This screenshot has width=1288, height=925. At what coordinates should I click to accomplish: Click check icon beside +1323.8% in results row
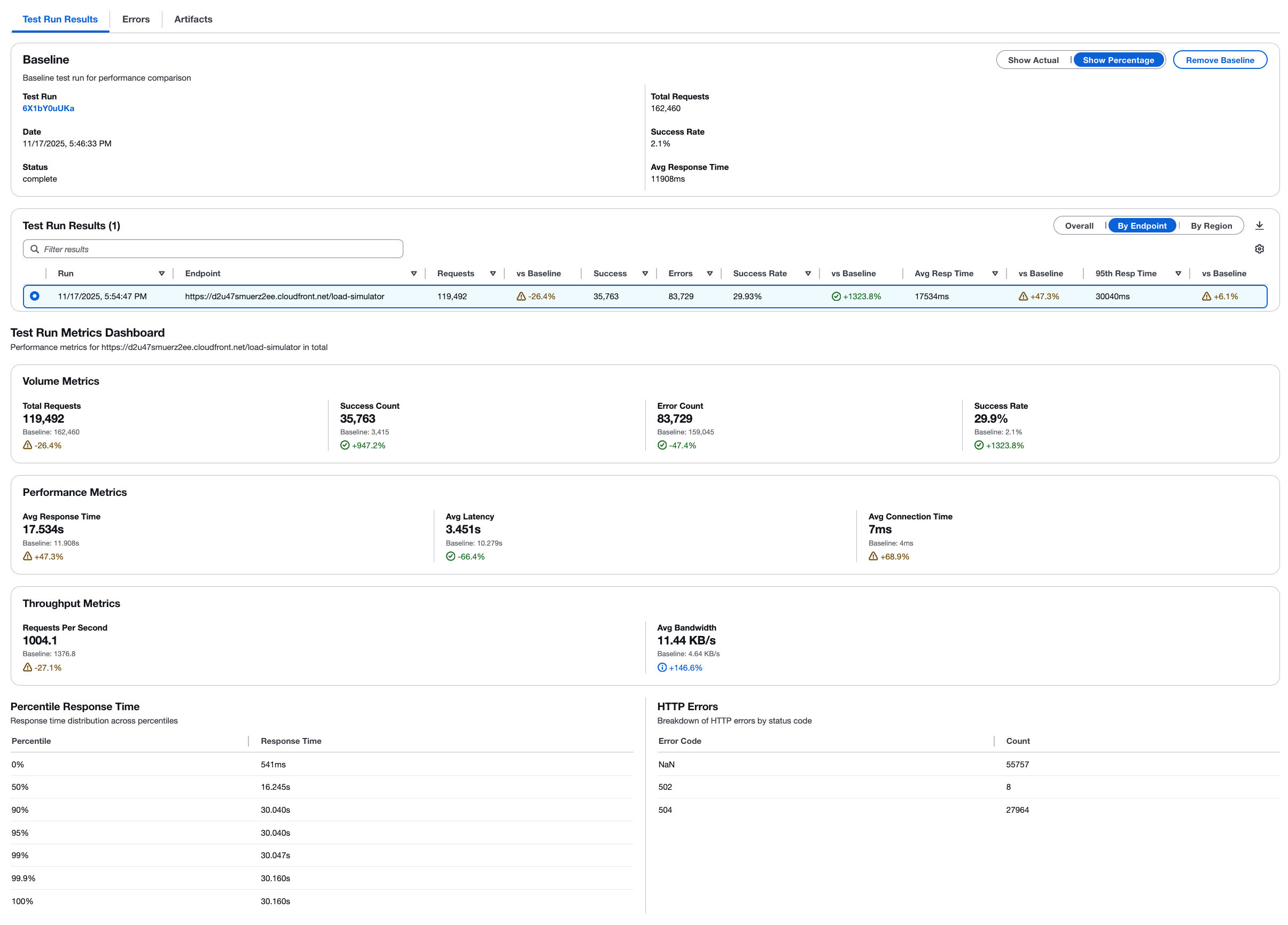(836, 297)
